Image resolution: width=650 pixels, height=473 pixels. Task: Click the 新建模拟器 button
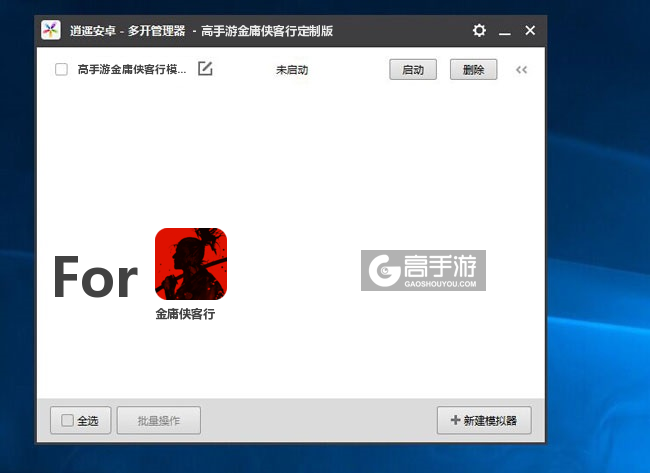tap(484, 420)
